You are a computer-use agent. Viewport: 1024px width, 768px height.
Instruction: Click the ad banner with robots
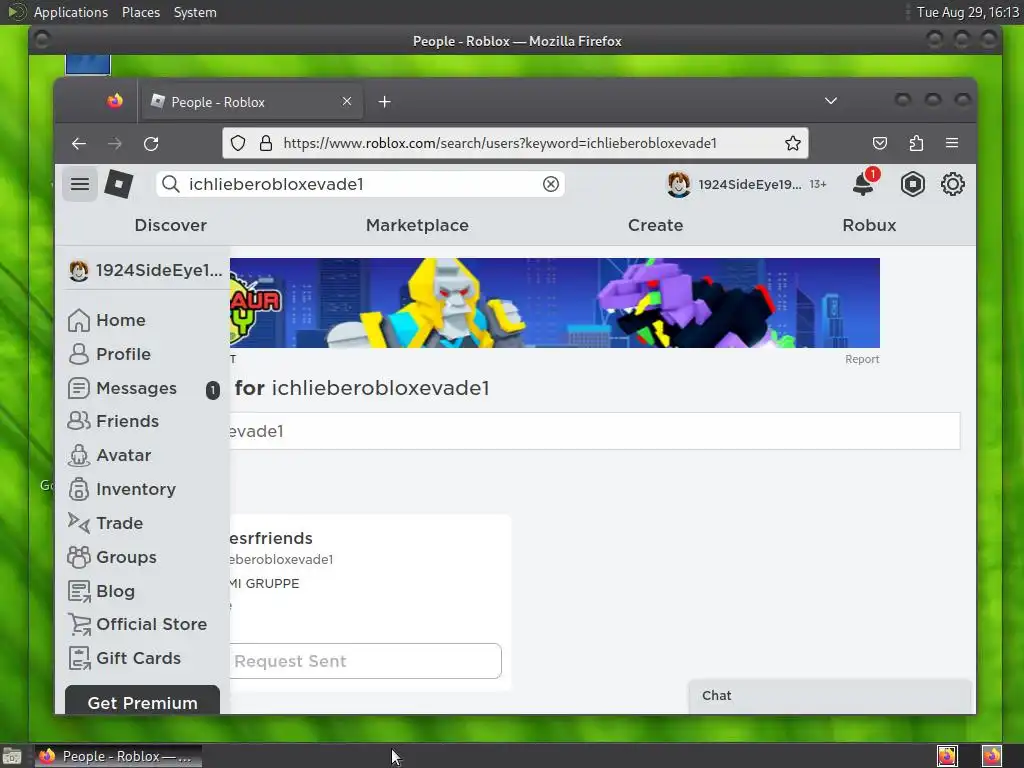click(554, 303)
